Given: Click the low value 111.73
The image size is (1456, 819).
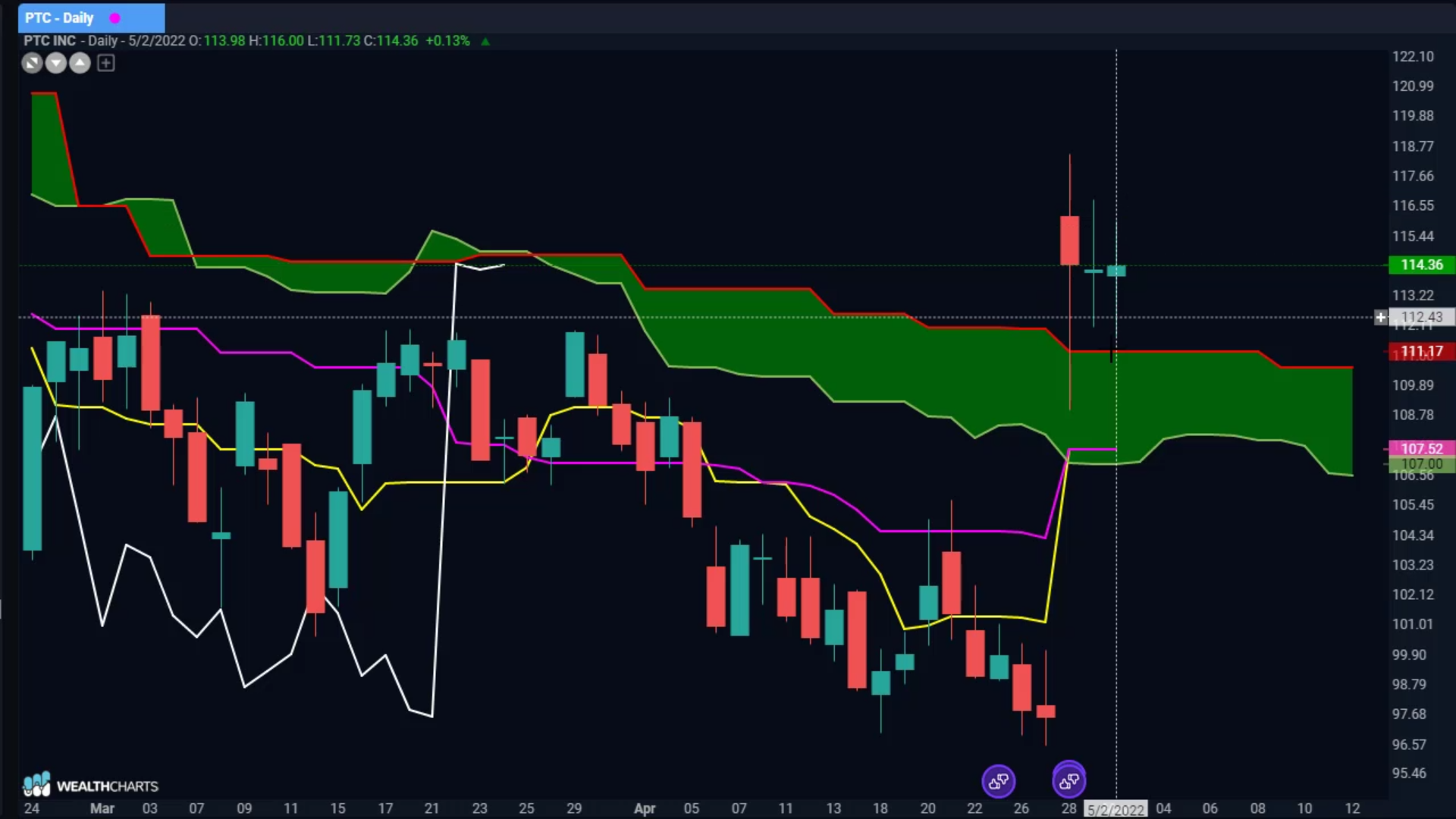Looking at the screenshot, I should pos(339,41).
